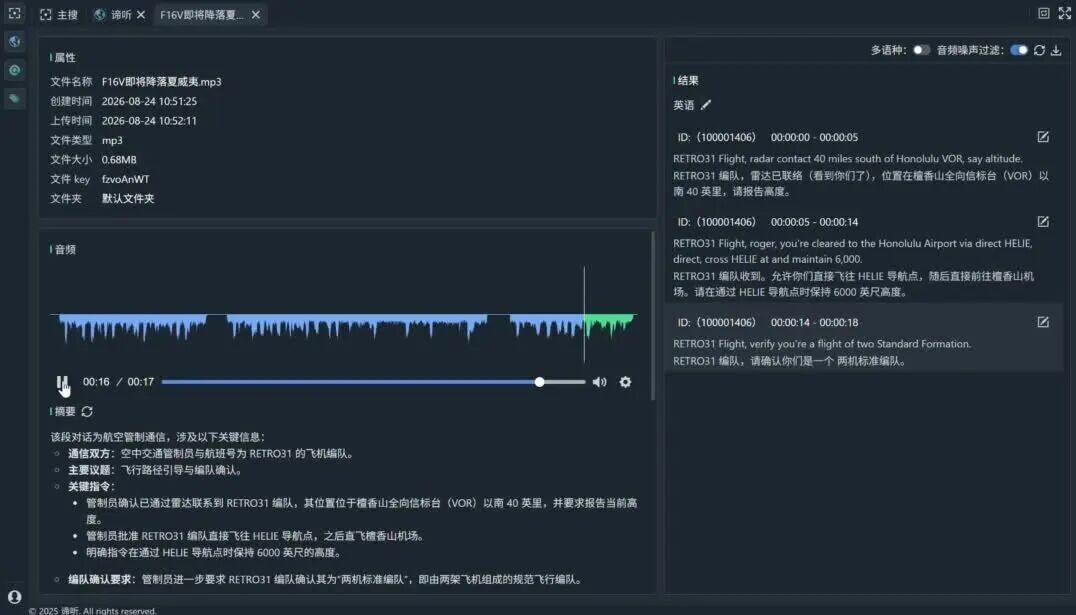Select the radar contact transcript line

(847, 159)
